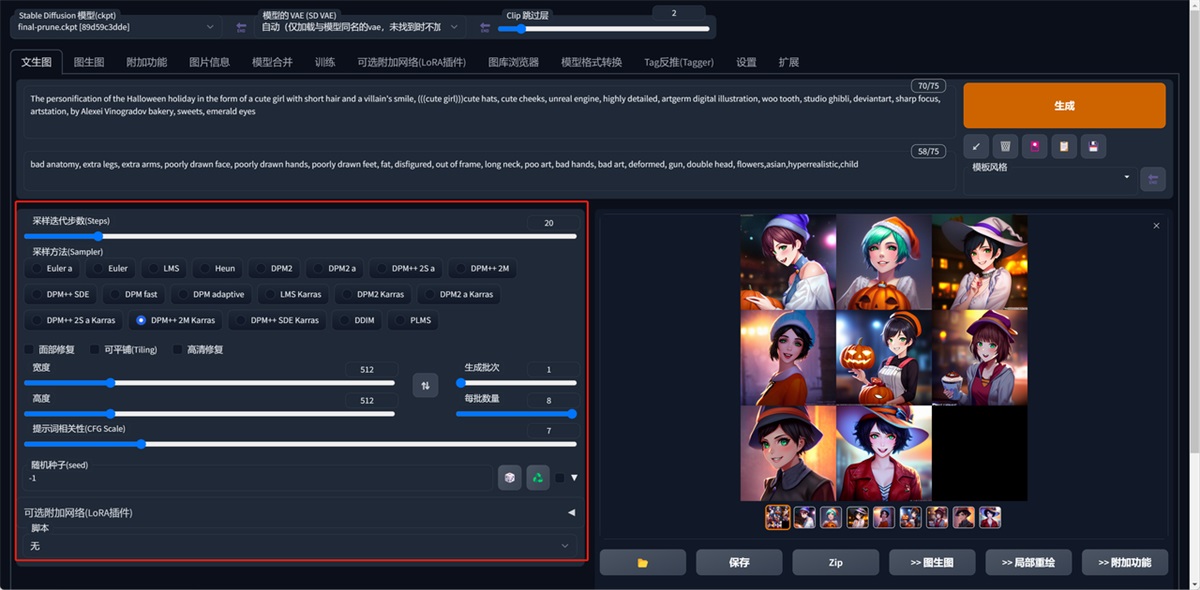Click the orange 生成 button

click(x=1064, y=105)
